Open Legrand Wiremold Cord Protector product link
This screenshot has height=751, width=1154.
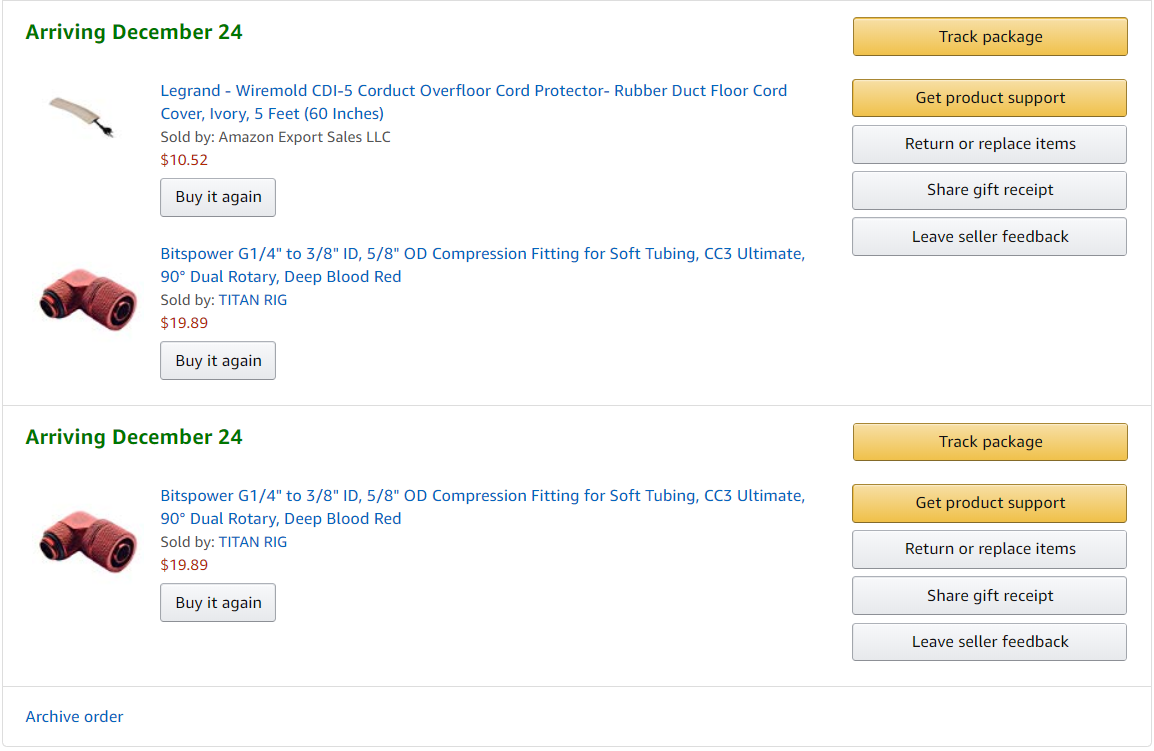(x=473, y=91)
